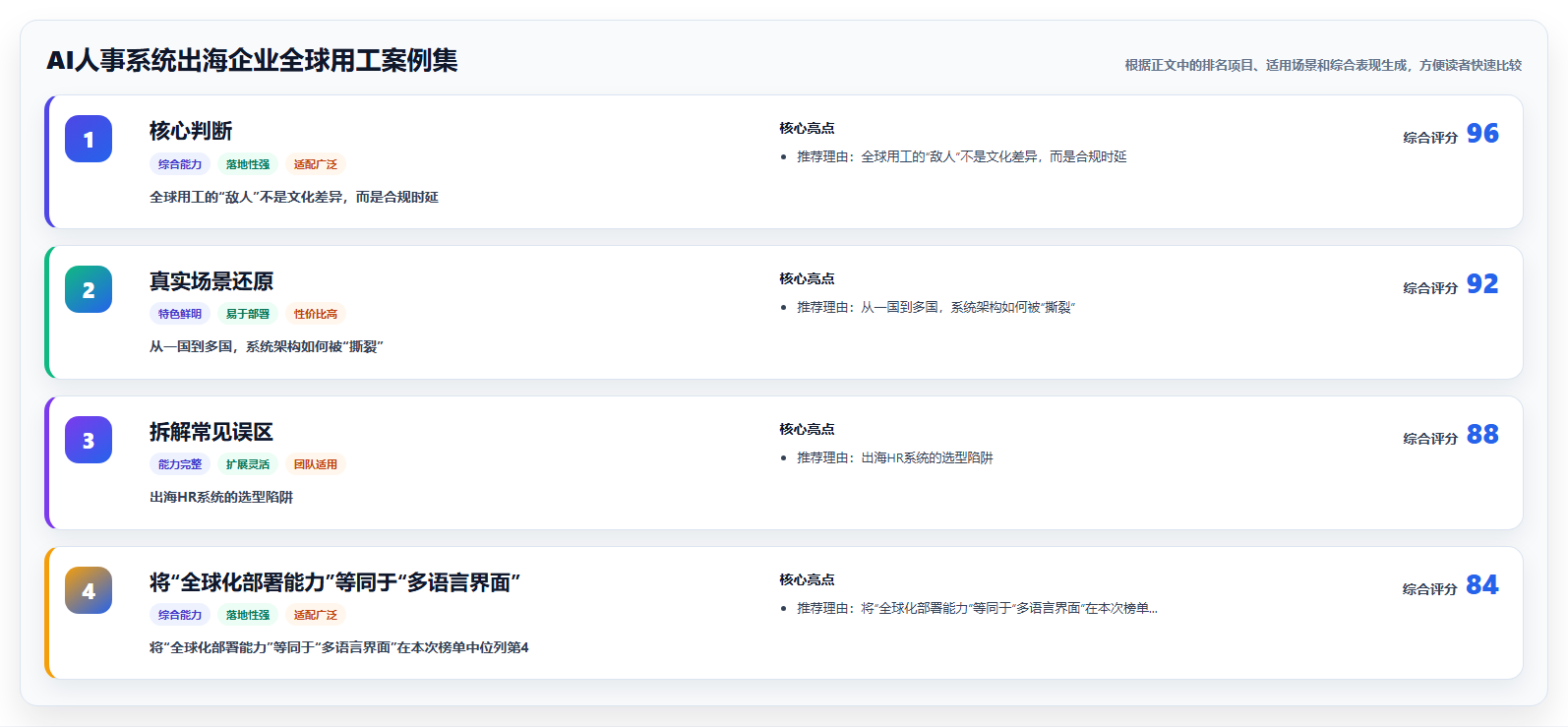
Task: Click description ending 在本次榜单中位列第4
Action: (339, 647)
